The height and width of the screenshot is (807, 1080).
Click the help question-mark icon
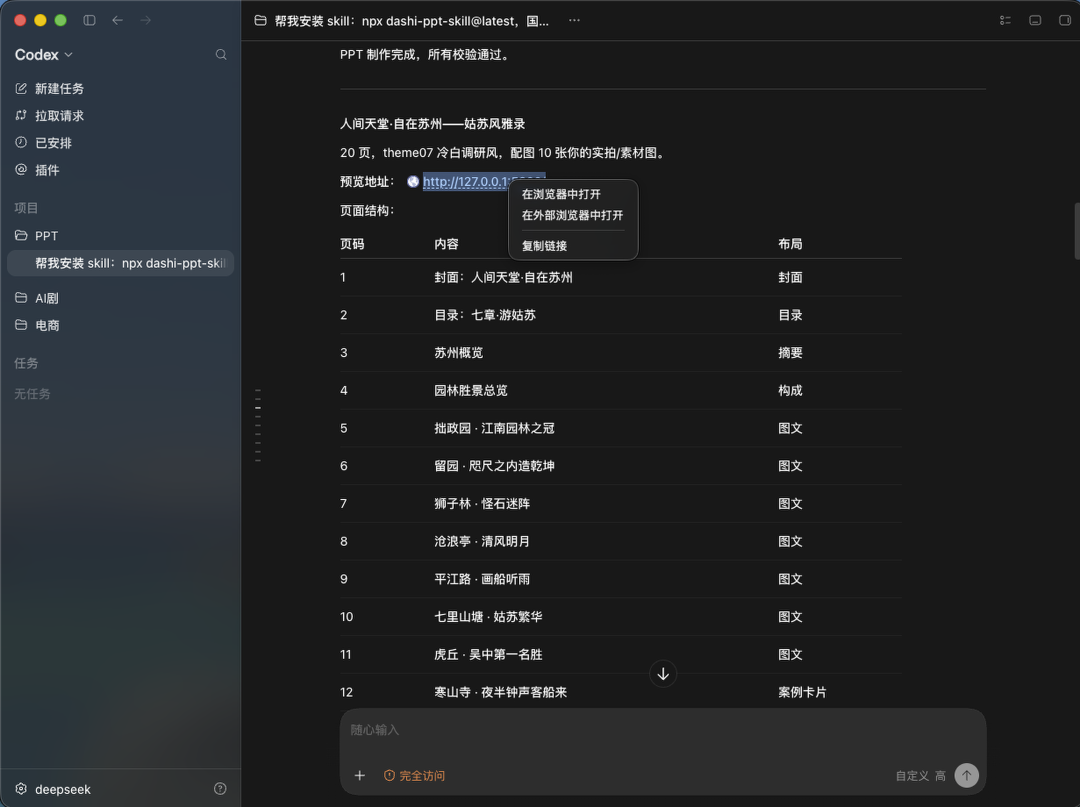[220, 789]
